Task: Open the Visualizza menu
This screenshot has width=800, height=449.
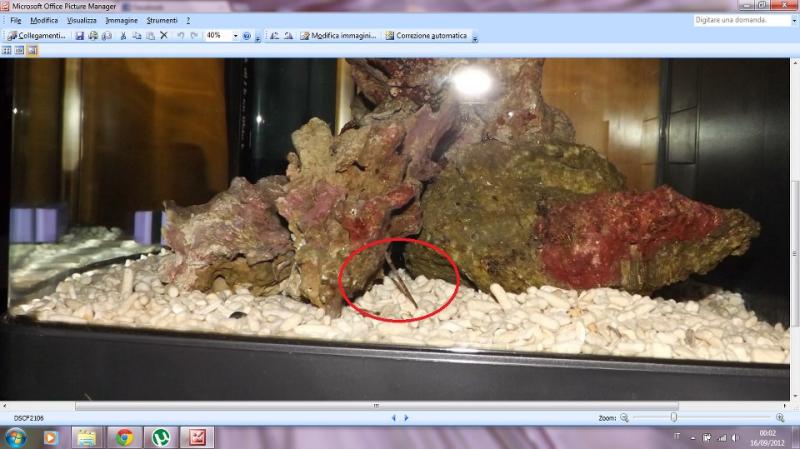Action: tap(82, 20)
